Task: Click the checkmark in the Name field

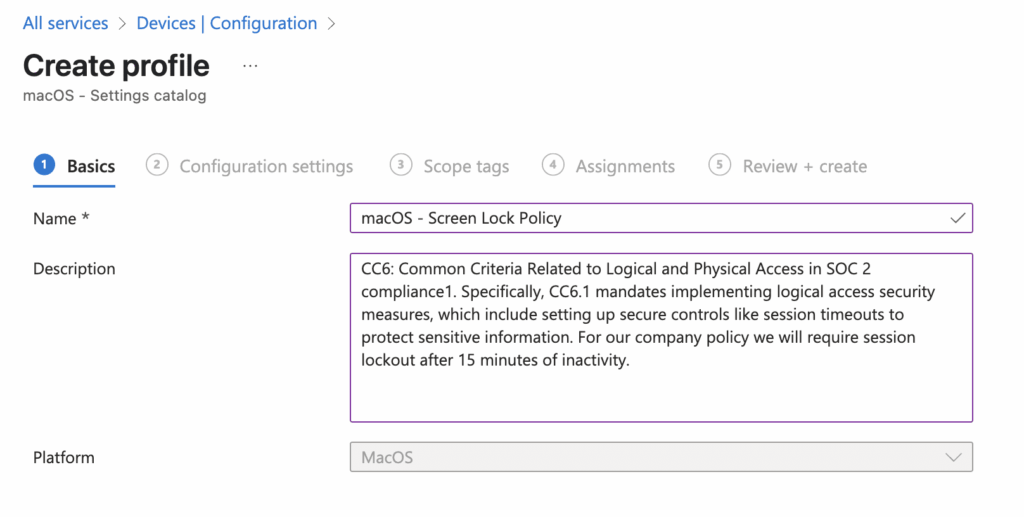Action: tap(957, 217)
